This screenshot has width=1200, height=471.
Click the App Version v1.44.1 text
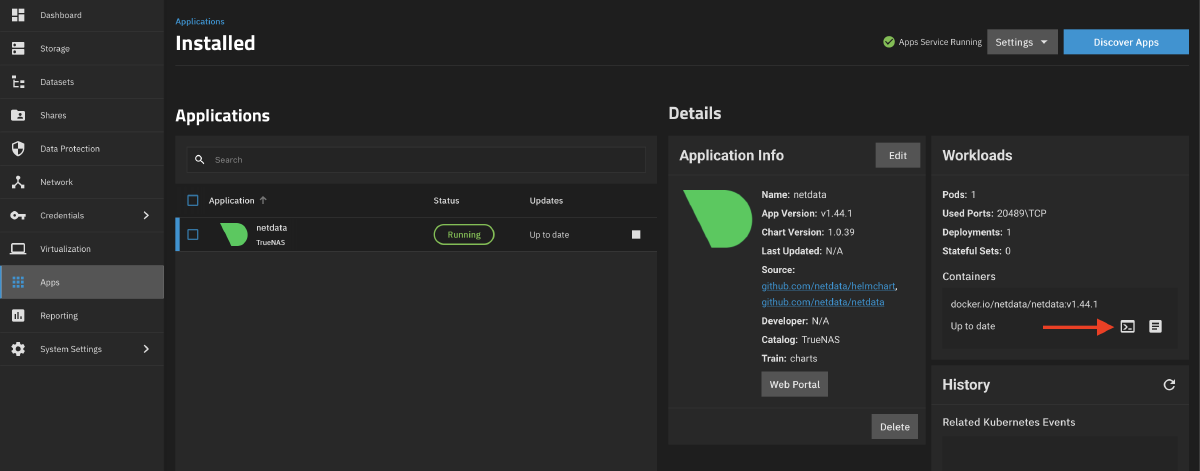click(807, 213)
